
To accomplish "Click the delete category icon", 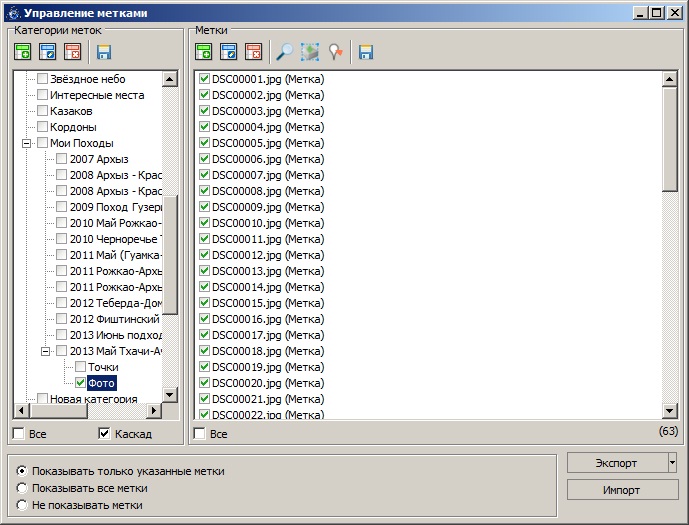I will tap(72, 52).
